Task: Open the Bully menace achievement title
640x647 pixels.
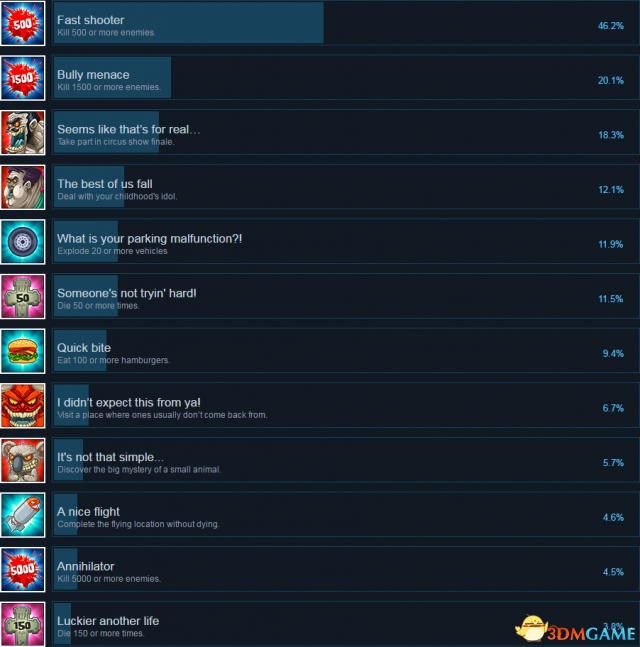Action: click(93, 75)
